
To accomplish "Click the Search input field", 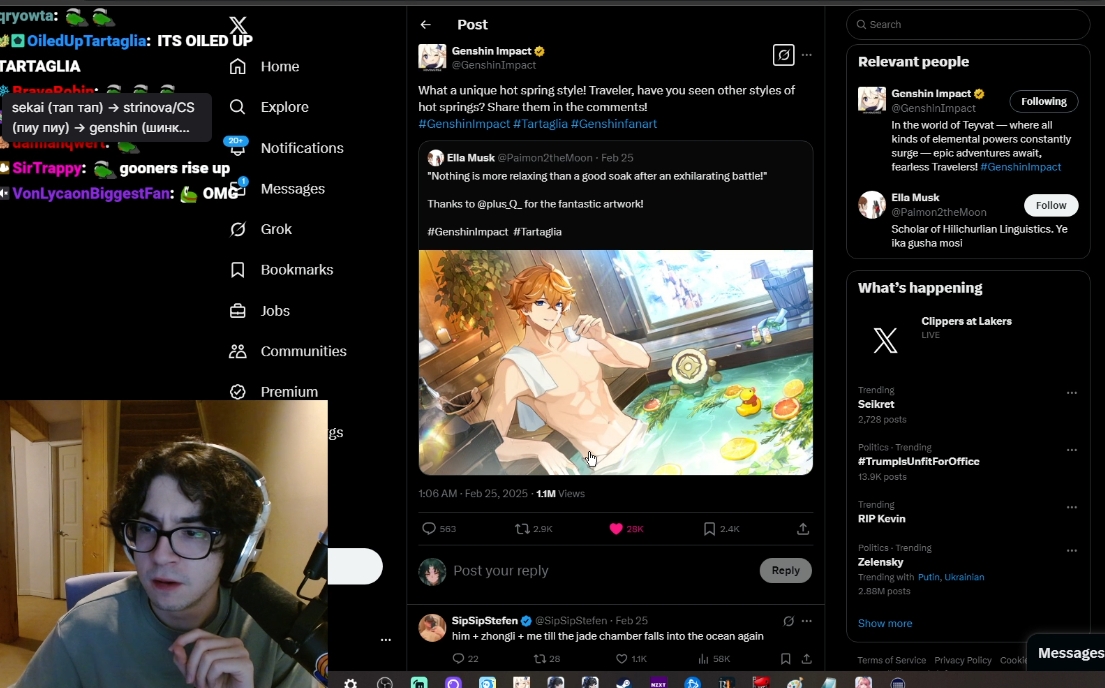I will tap(968, 25).
